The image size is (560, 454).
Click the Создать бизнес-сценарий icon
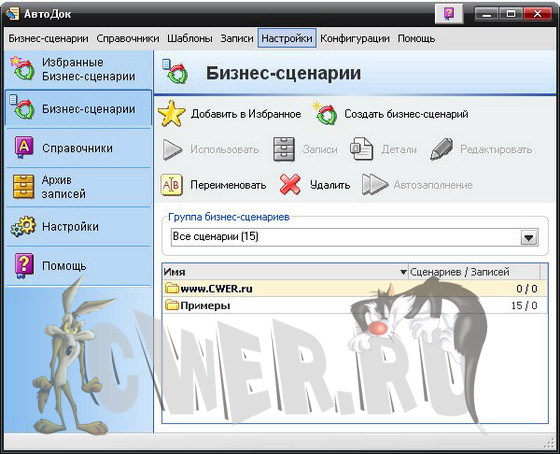[324, 114]
